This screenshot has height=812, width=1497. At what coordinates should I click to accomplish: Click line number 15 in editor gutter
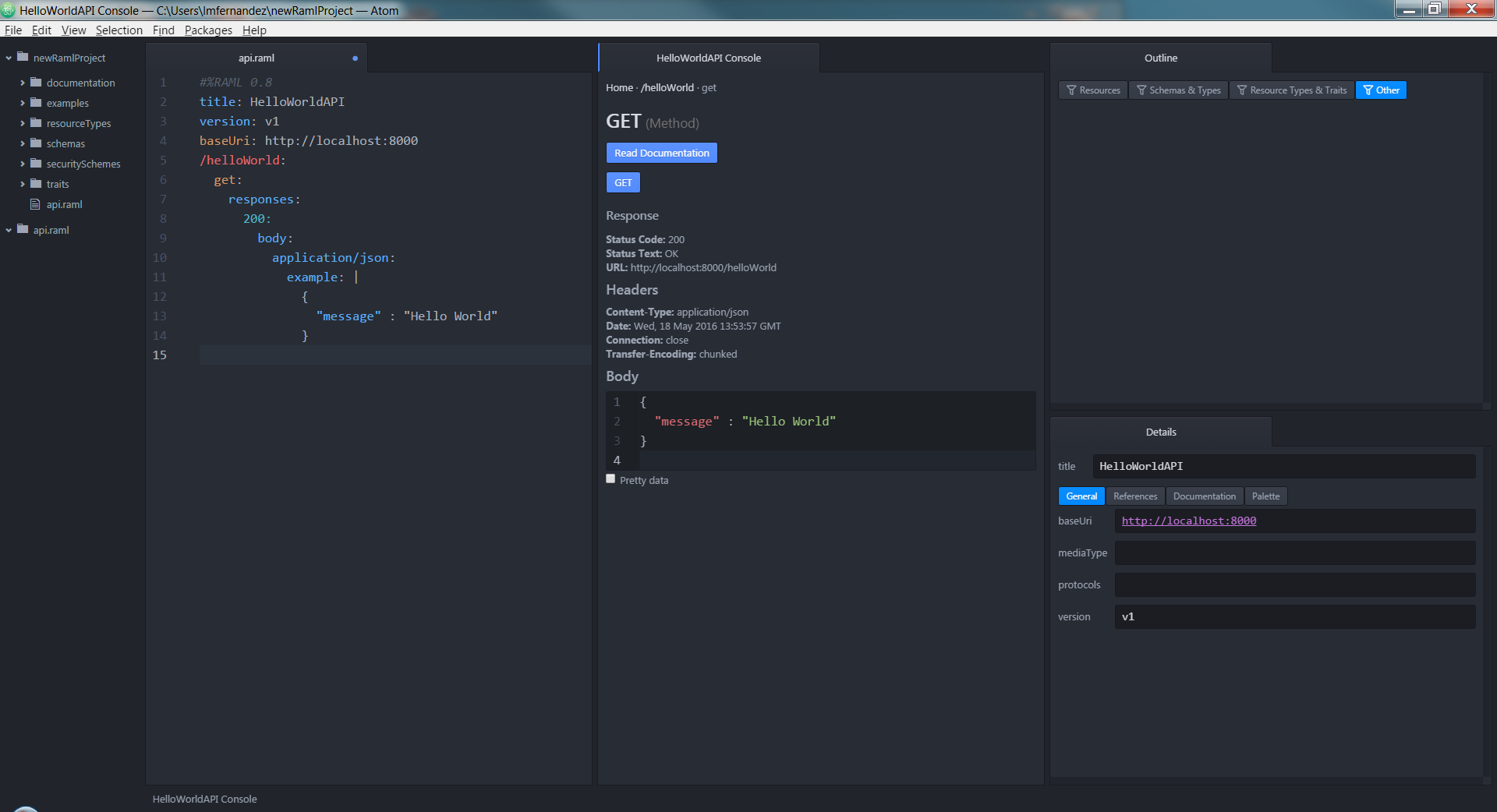point(159,355)
